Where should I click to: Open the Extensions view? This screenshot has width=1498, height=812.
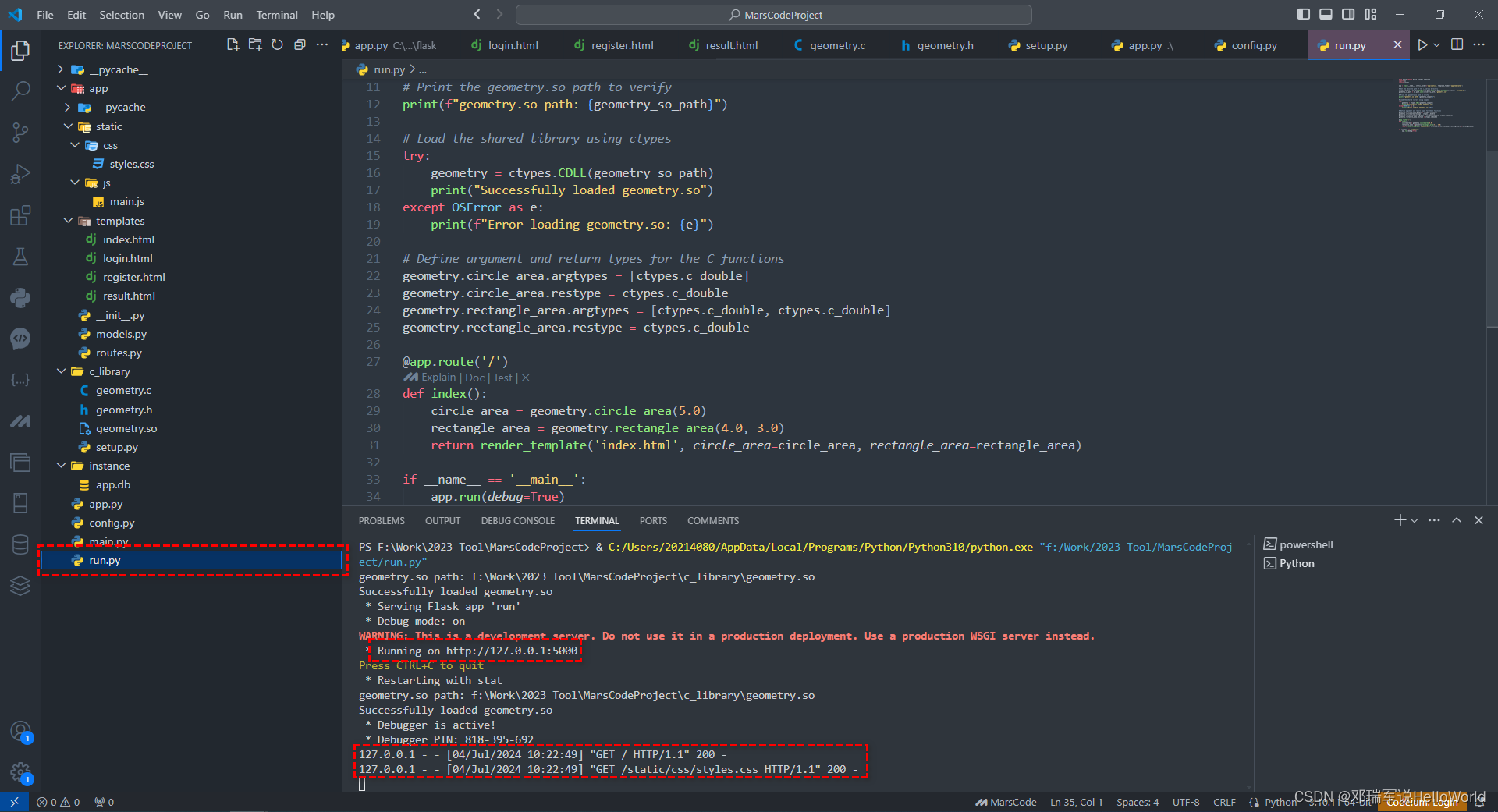[x=20, y=215]
